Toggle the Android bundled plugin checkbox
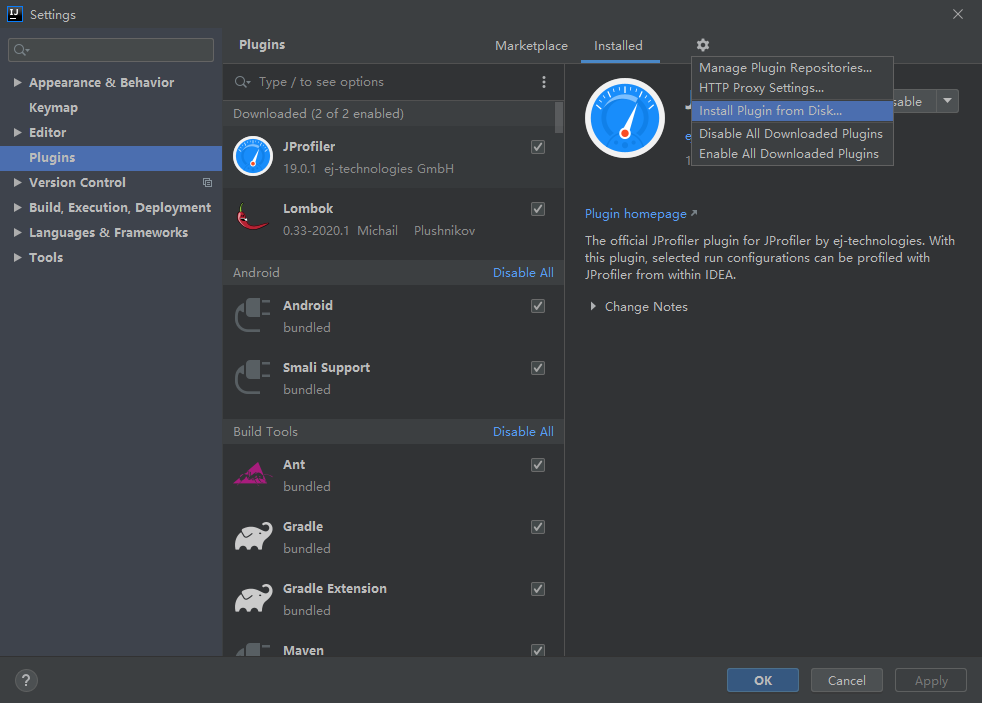 (538, 306)
